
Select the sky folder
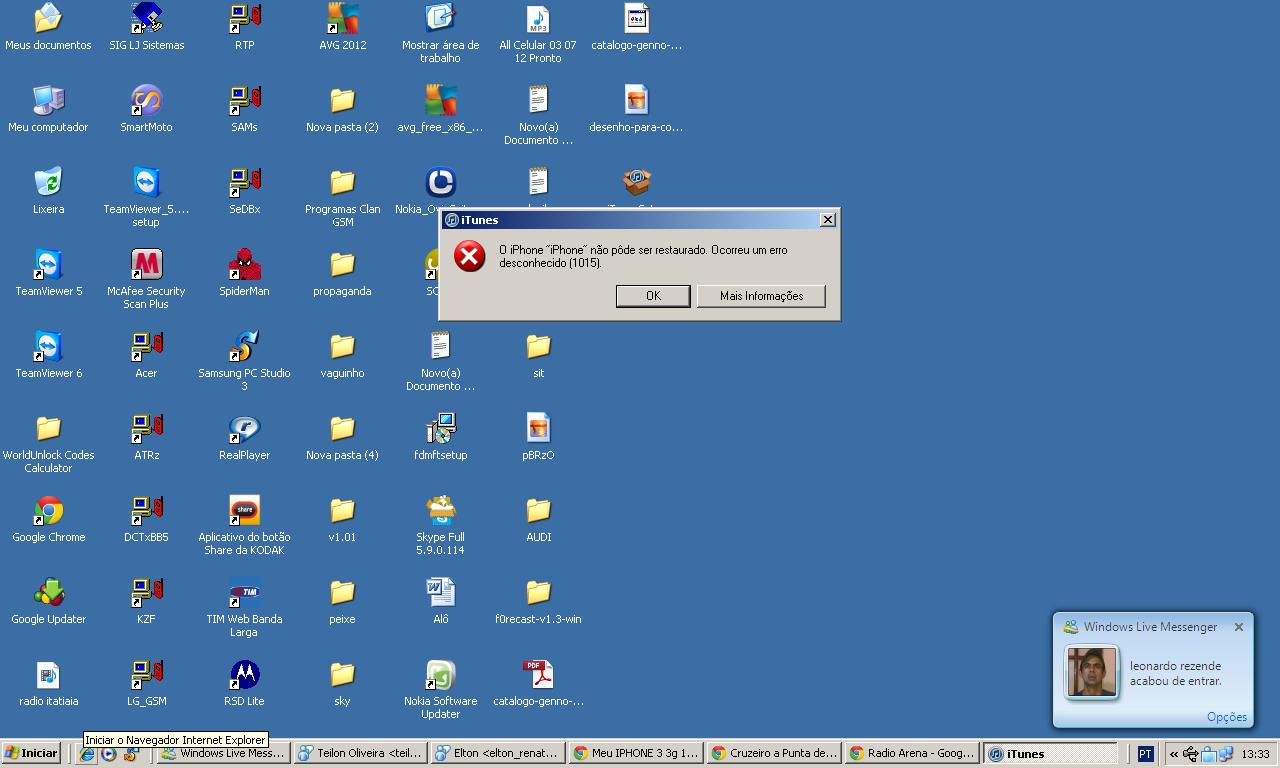click(342, 674)
